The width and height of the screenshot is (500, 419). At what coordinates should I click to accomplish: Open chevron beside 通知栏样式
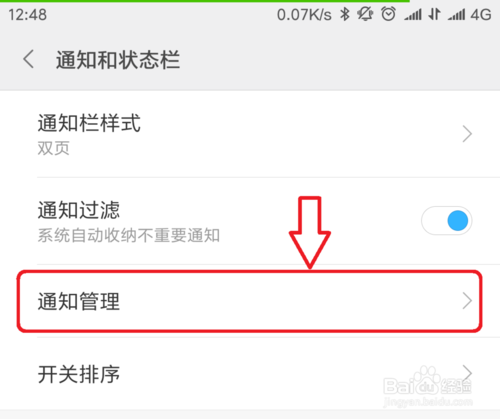tap(467, 134)
